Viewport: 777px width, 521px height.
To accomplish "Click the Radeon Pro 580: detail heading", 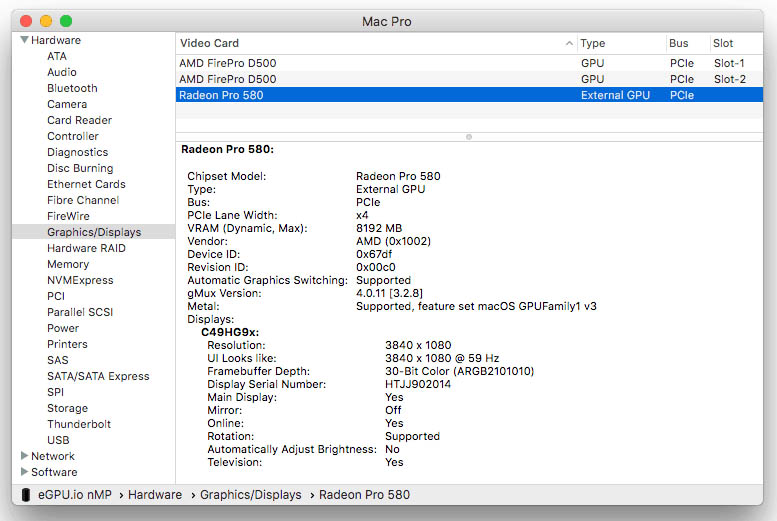I will coord(227,149).
